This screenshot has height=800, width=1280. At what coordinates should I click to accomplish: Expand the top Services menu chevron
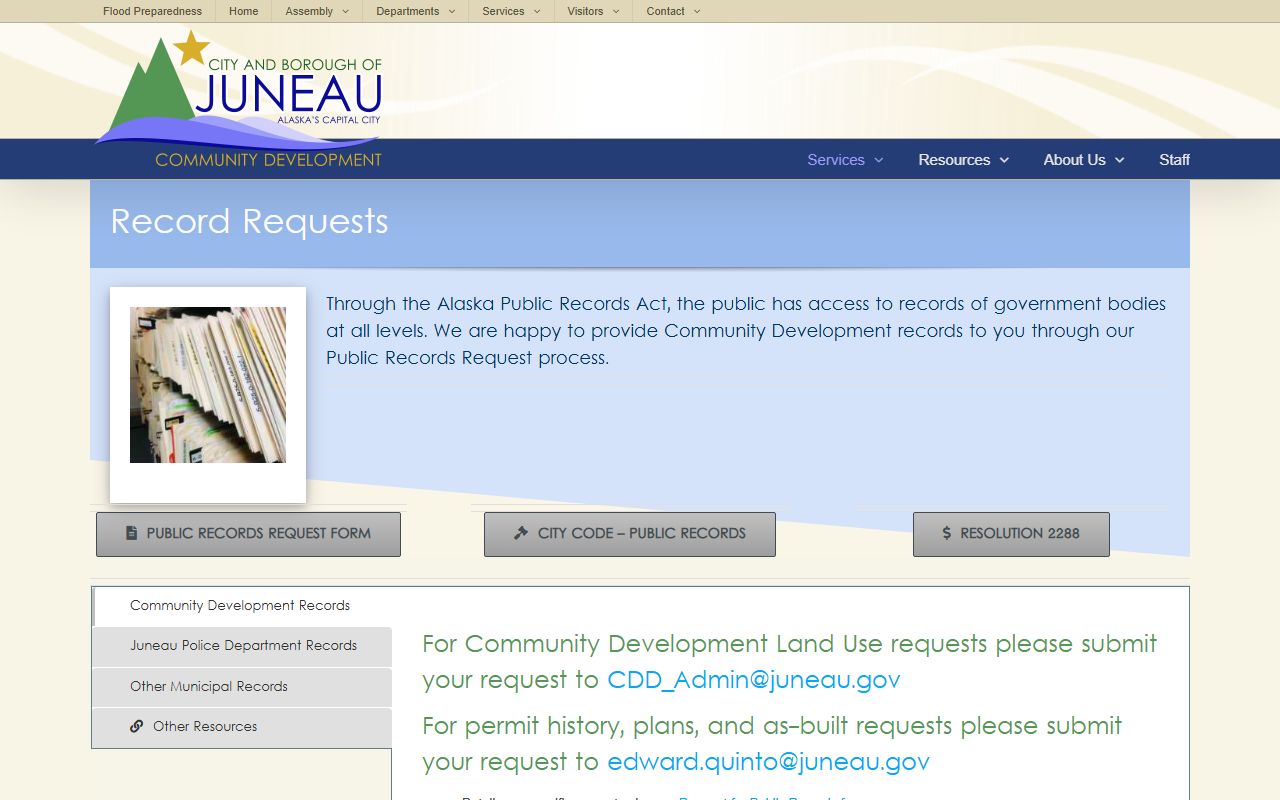(537, 12)
